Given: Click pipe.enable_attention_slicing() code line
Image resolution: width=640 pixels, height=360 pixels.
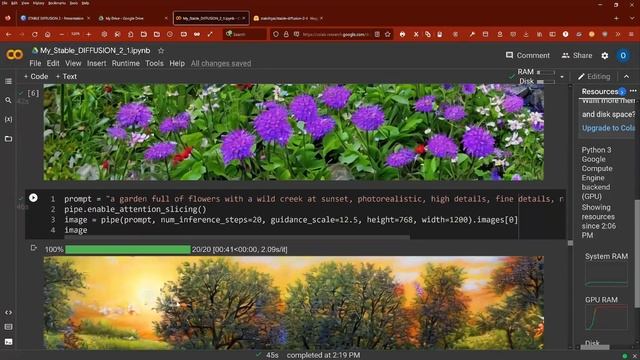Looking at the screenshot, I should (135, 209).
